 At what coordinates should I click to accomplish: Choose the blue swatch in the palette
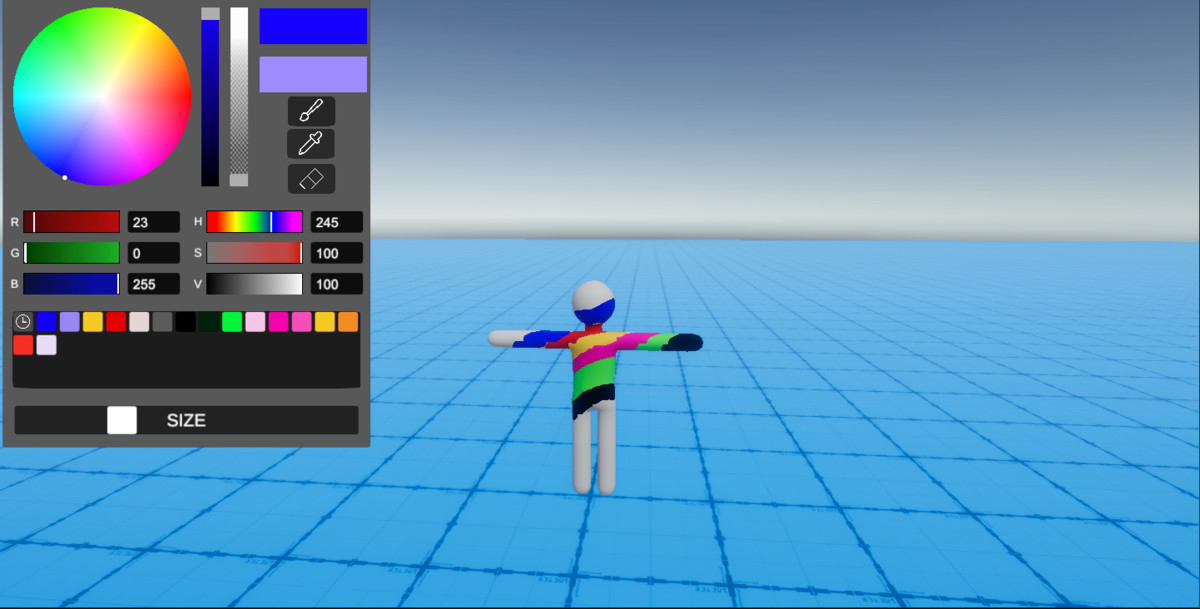46,322
